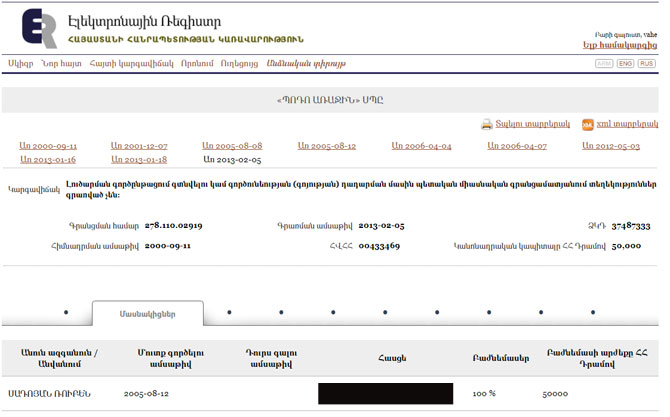Open the Հայտի կարգավիճակ menu item
Viewport: 670px width, 417px height.
(x=132, y=64)
